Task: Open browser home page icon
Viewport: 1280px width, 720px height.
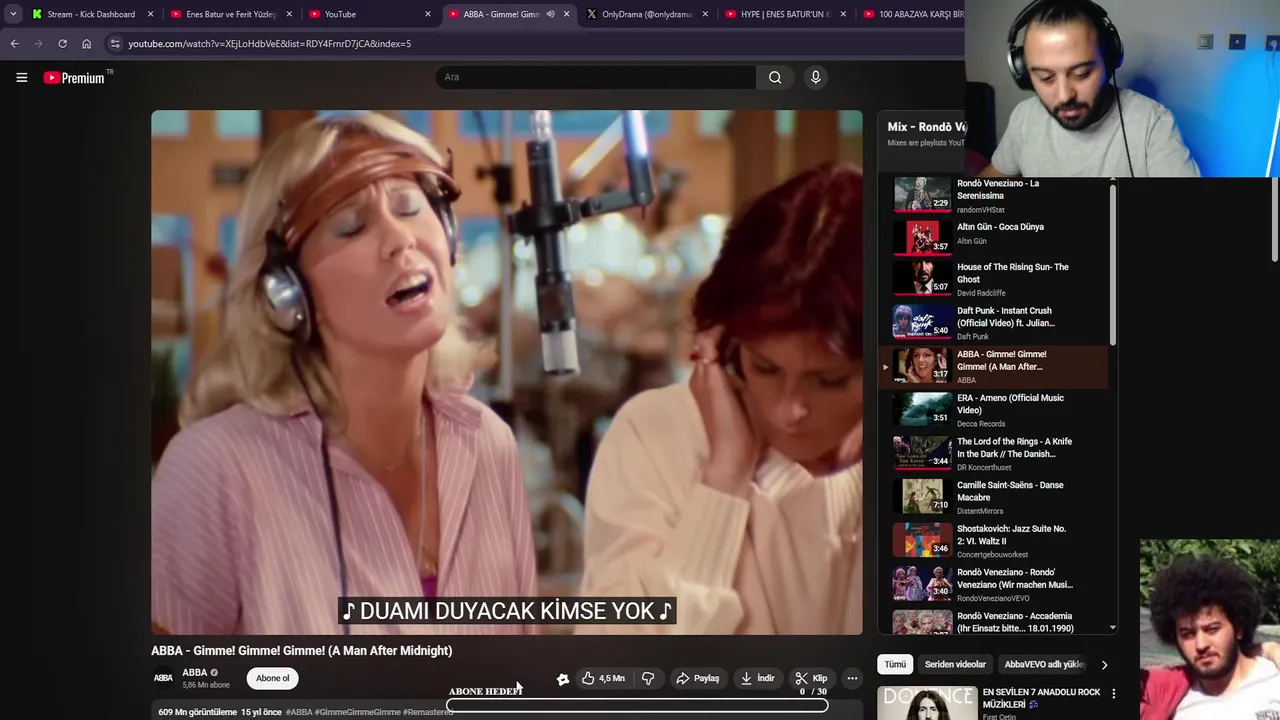Action: point(86,44)
